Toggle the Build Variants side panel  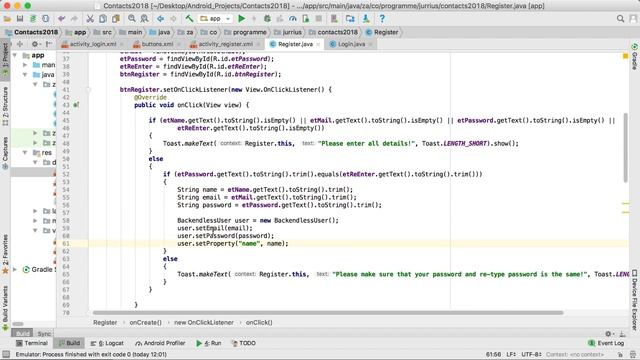[5, 308]
